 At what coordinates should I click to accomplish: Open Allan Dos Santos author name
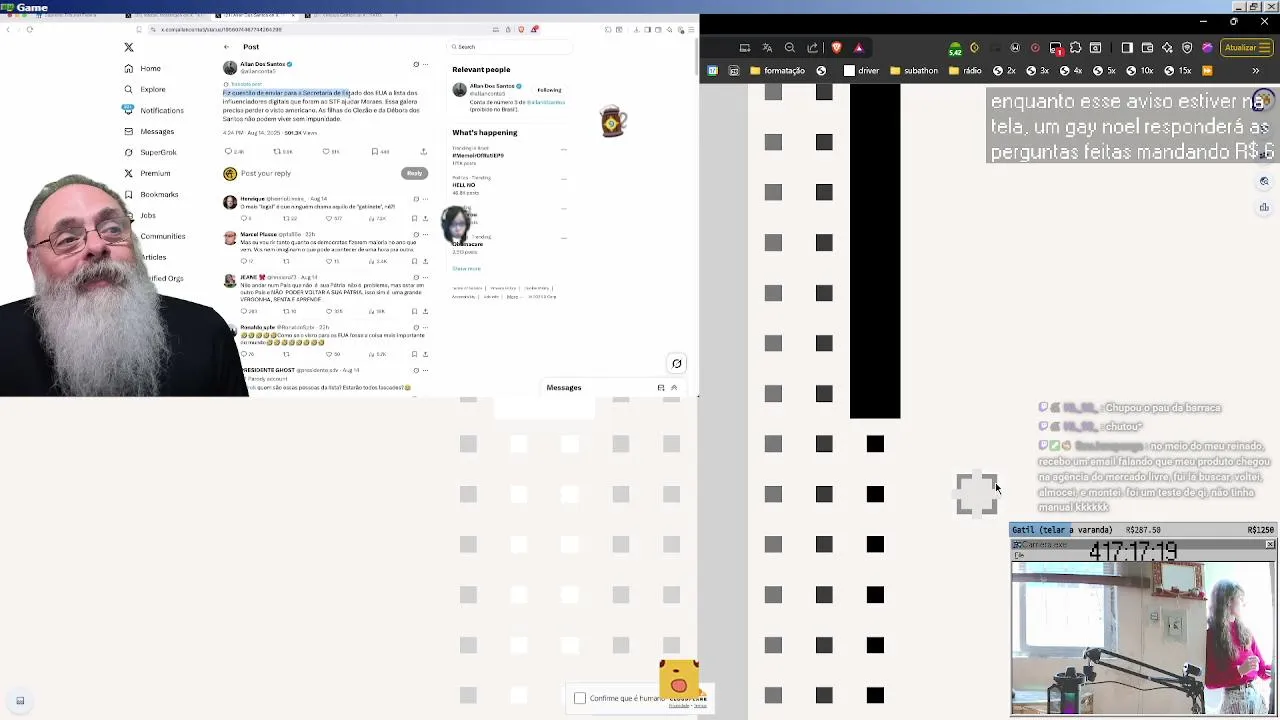tap(263, 64)
